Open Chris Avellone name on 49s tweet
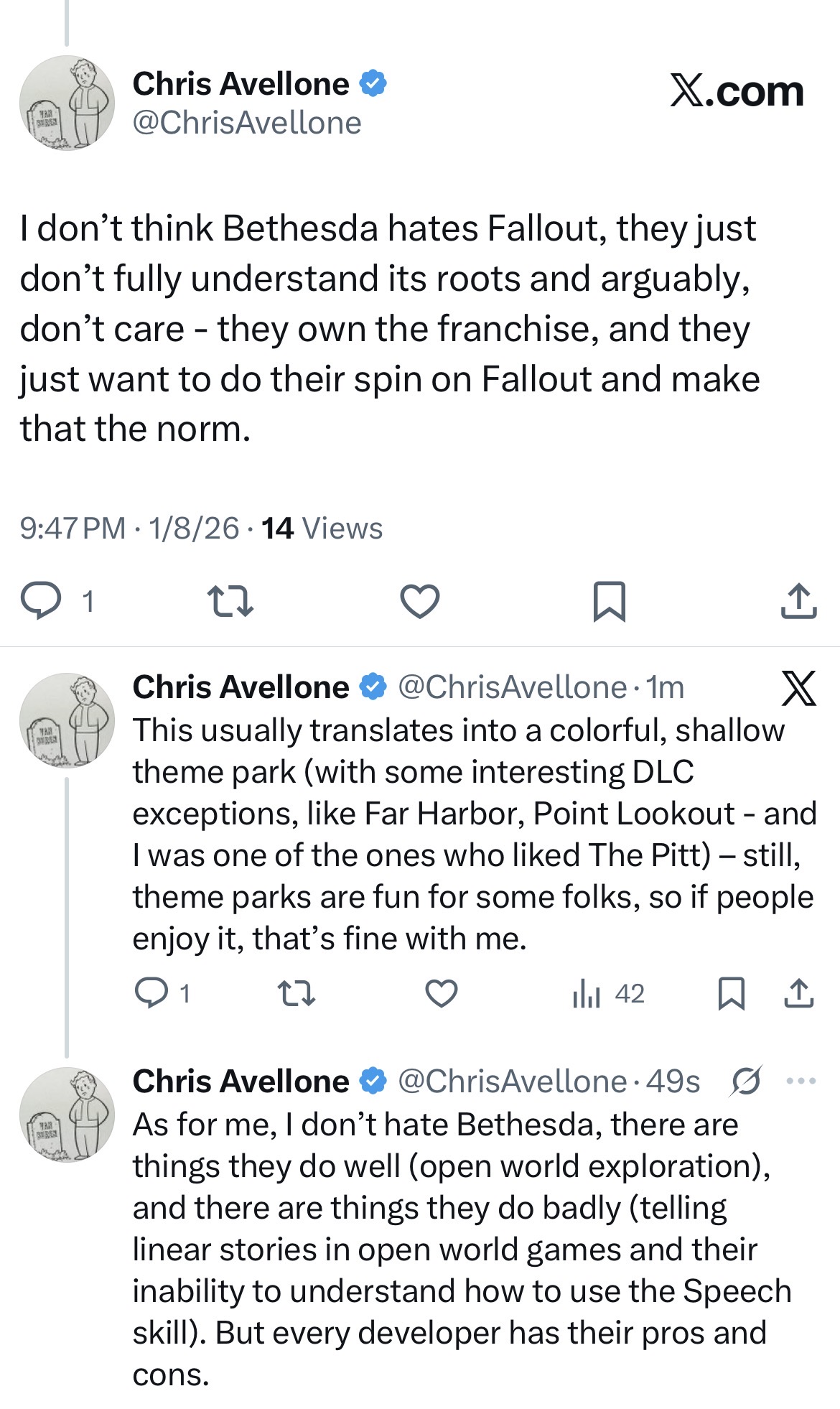Image resolution: width=840 pixels, height=1409 pixels. pos(241,1081)
